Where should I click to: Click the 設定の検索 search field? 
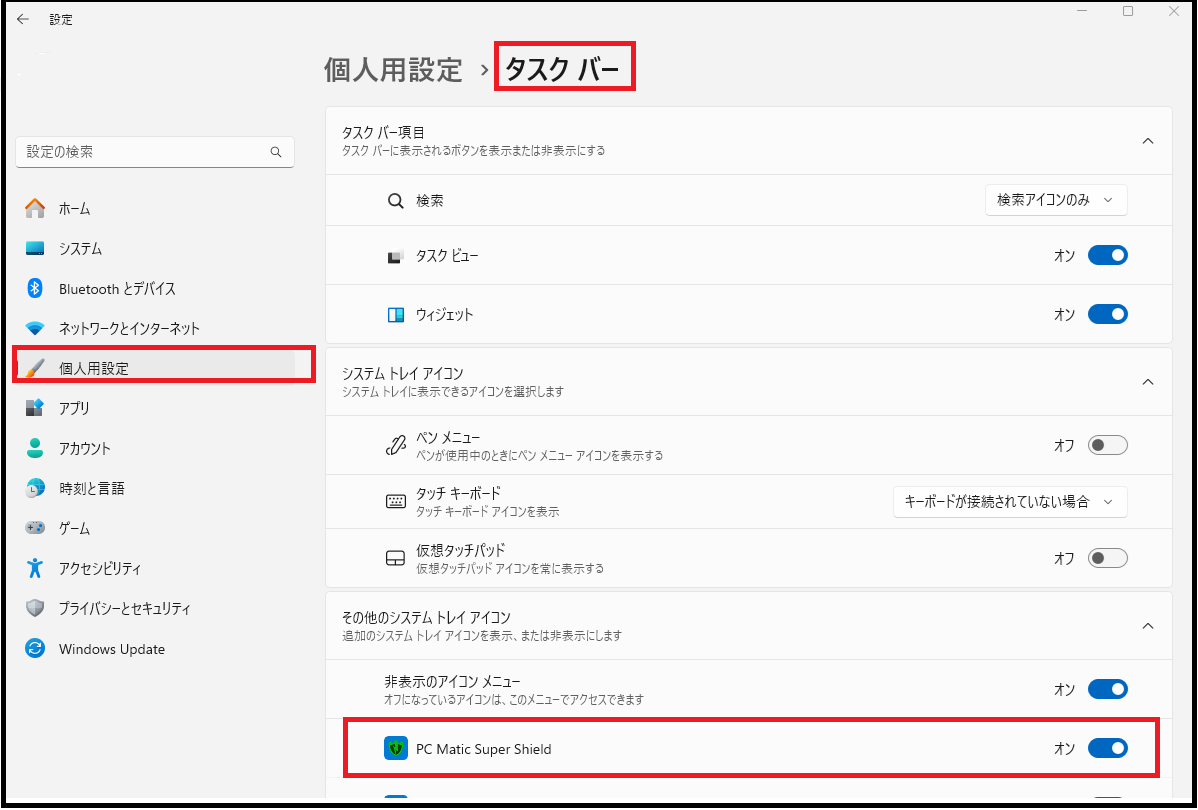tap(145, 152)
